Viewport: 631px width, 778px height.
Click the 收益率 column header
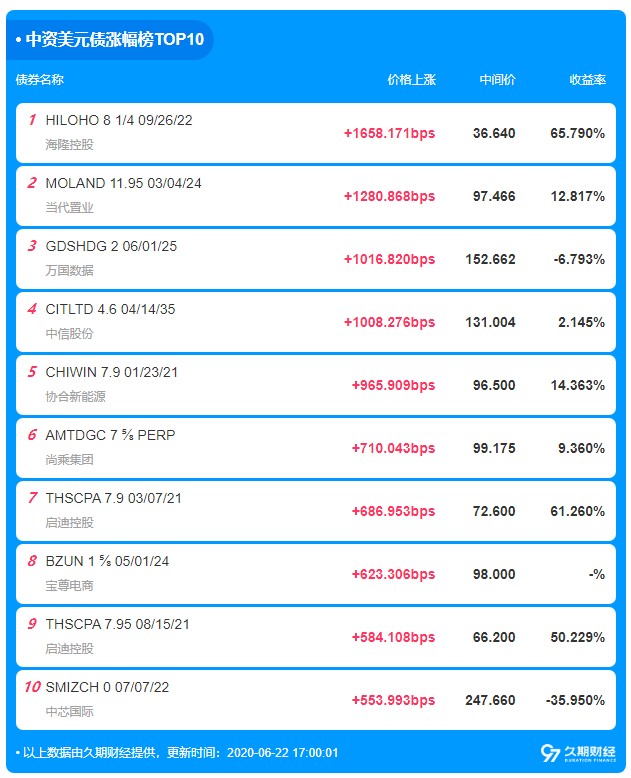(x=587, y=80)
